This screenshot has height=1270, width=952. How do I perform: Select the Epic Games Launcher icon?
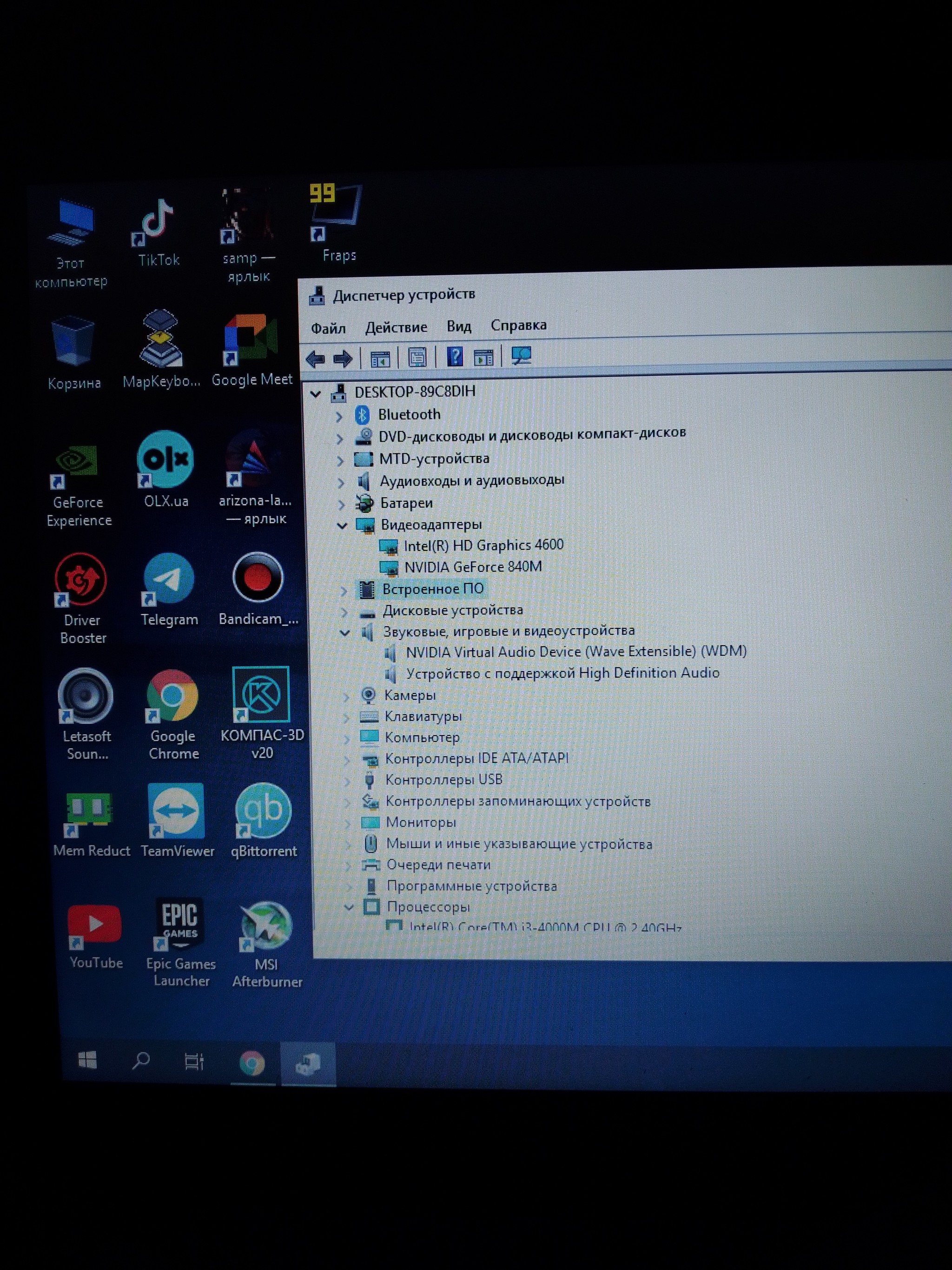[180, 942]
